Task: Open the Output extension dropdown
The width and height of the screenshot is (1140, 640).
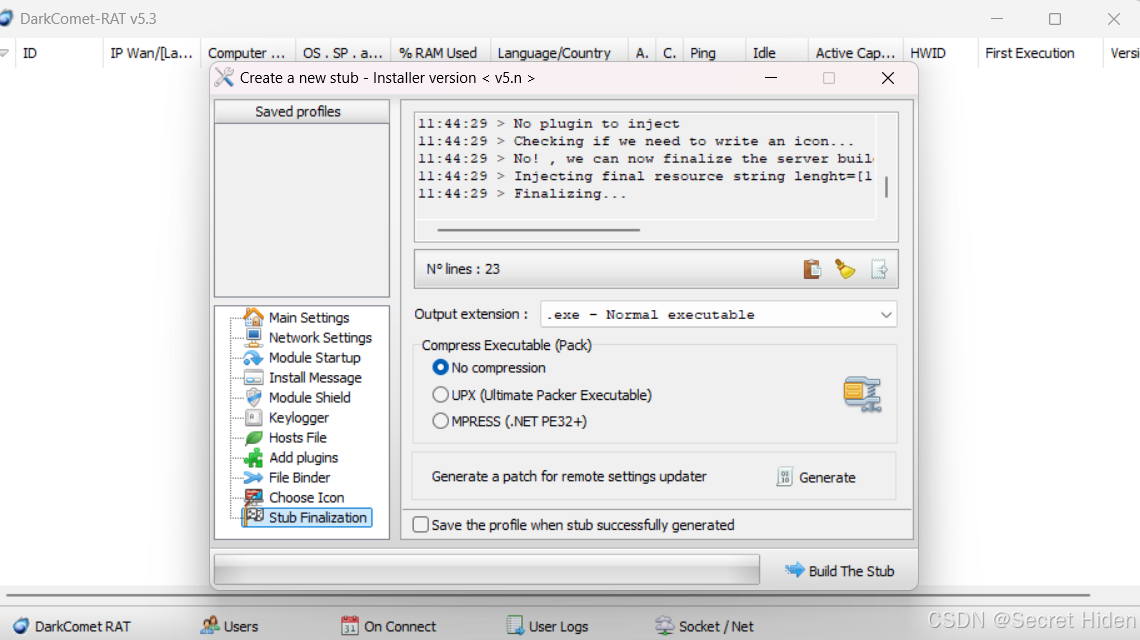Action: pyautogui.click(x=718, y=315)
